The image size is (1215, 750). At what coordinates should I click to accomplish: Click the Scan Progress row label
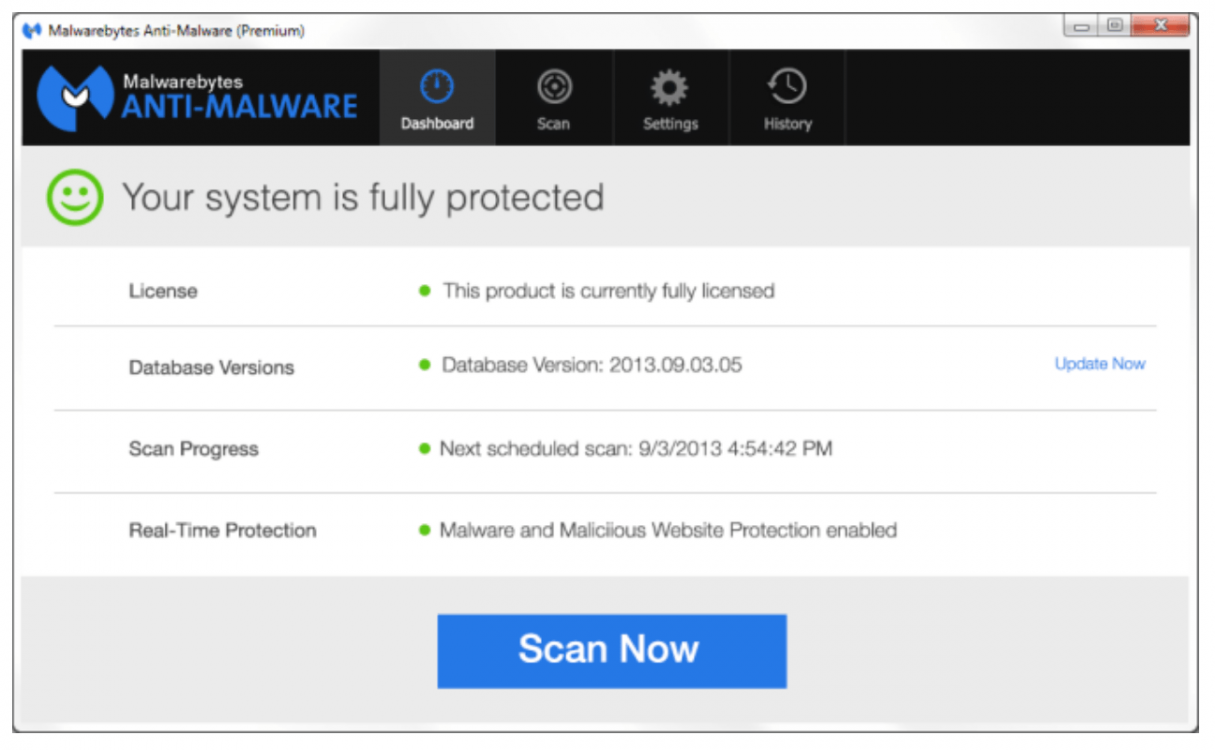coord(193,449)
